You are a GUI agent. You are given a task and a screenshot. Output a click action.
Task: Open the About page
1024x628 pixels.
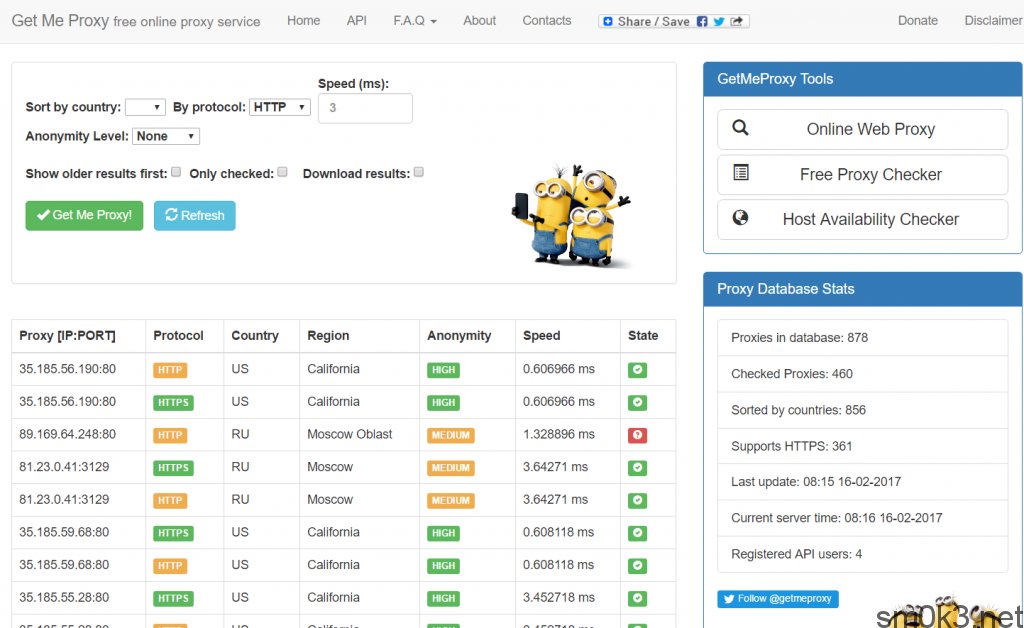click(x=479, y=21)
